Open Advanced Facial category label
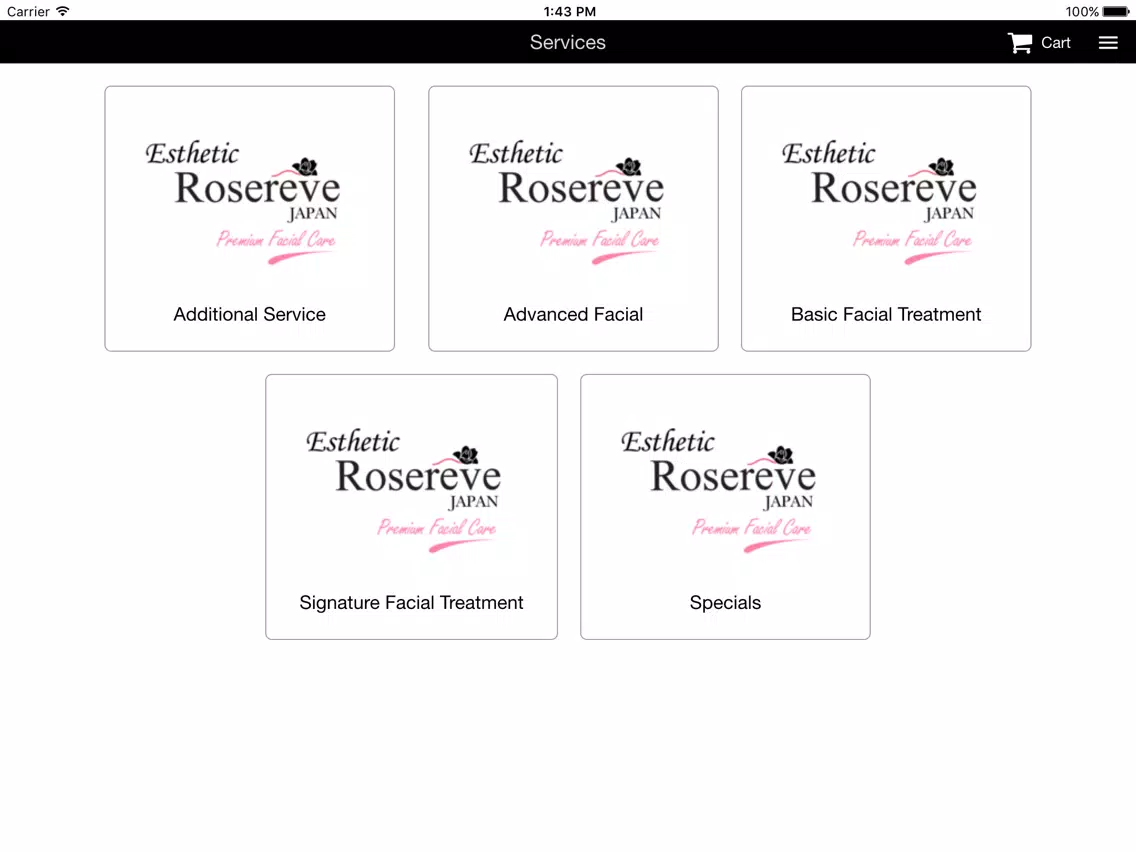Image resolution: width=1136 pixels, height=852 pixels. point(573,314)
